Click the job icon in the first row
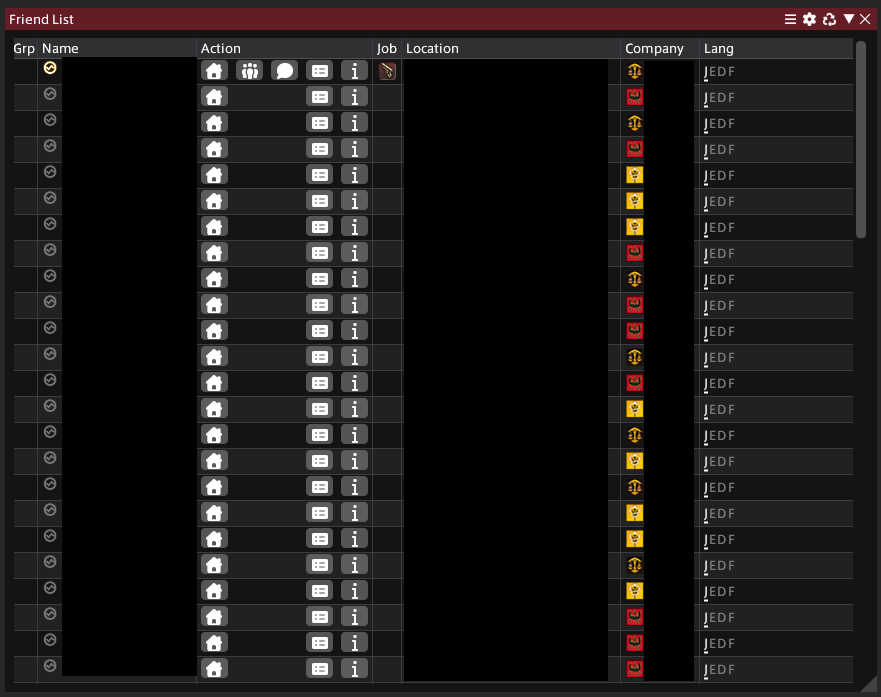Viewport: 881px width, 697px height. click(x=387, y=71)
